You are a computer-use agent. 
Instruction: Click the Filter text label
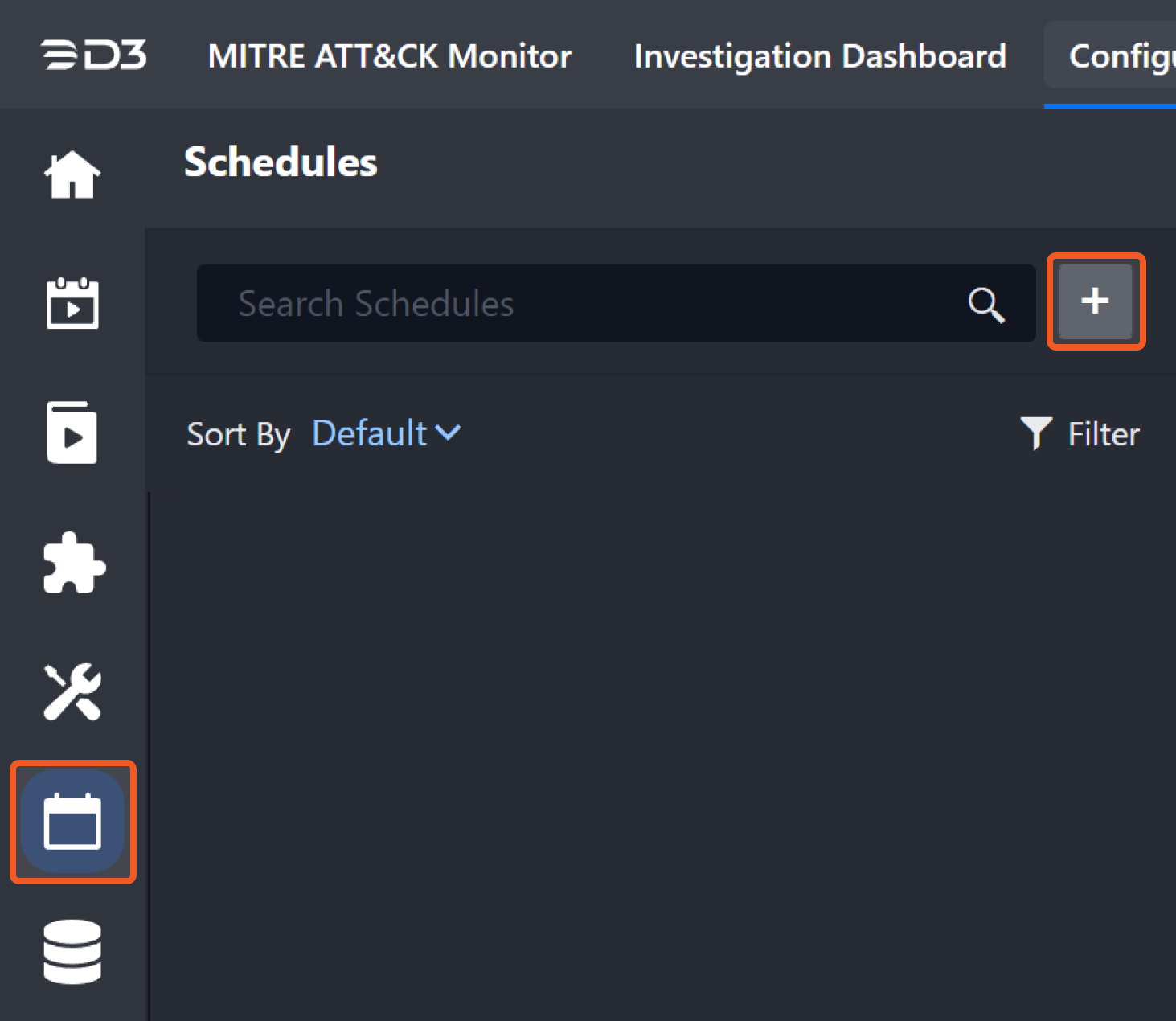point(1103,434)
